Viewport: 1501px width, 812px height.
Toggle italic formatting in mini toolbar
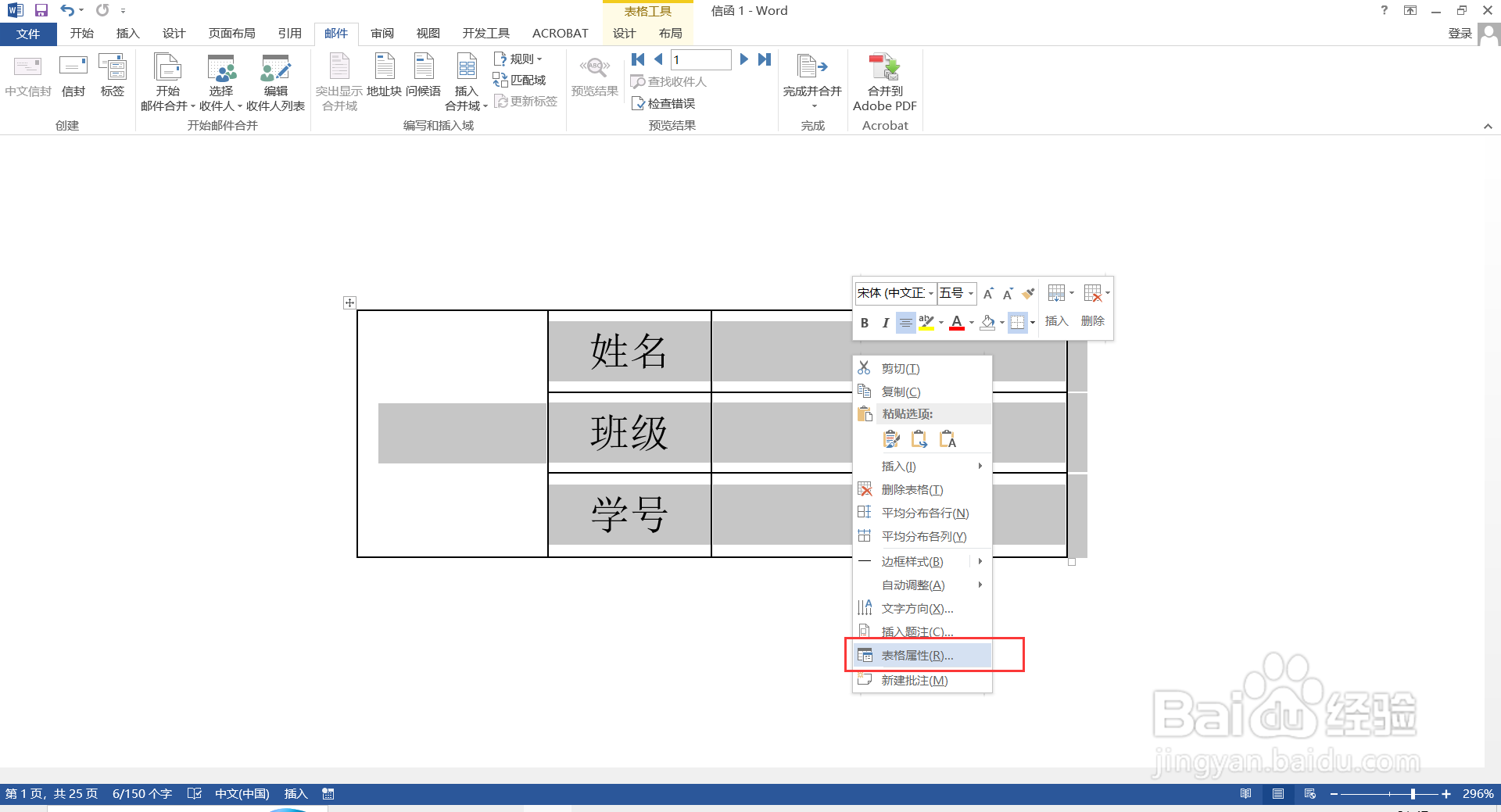coord(884,322)
